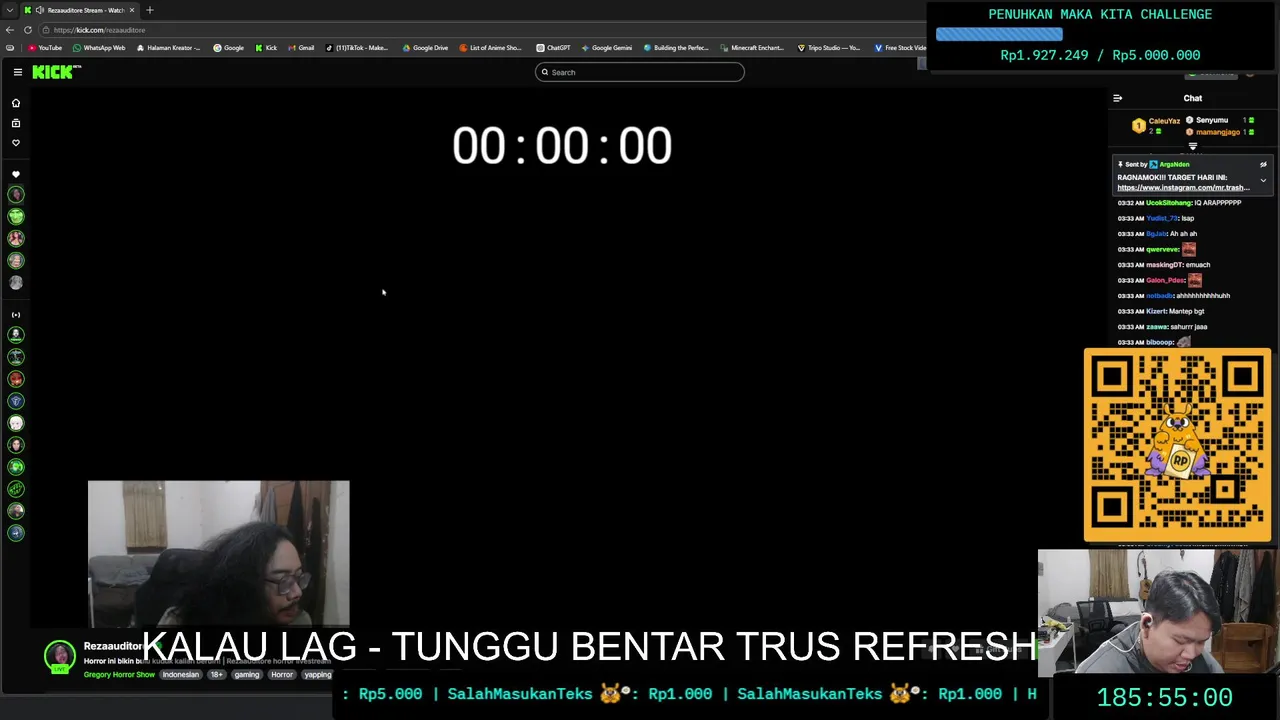This screenshot has height=720, width=1280.
Task: Select the Rezaauditore Stream browser tab
Action: coord(80,10)
